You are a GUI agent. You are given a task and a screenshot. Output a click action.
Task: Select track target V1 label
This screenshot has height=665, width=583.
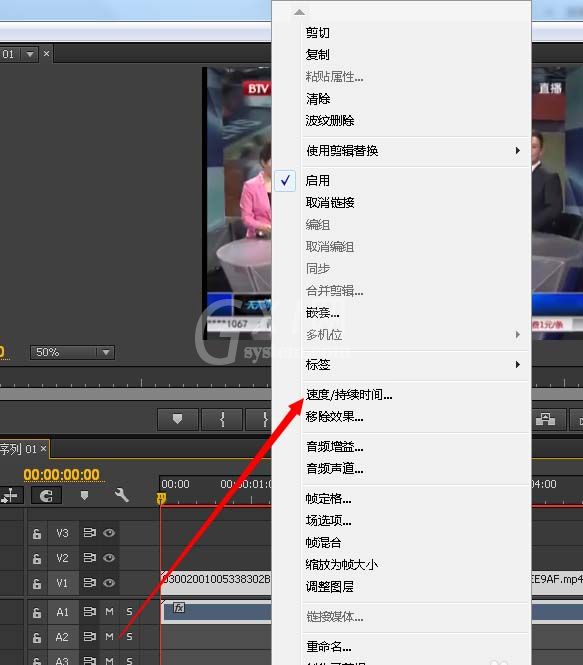pyautogui.click(x=62, y=583)
